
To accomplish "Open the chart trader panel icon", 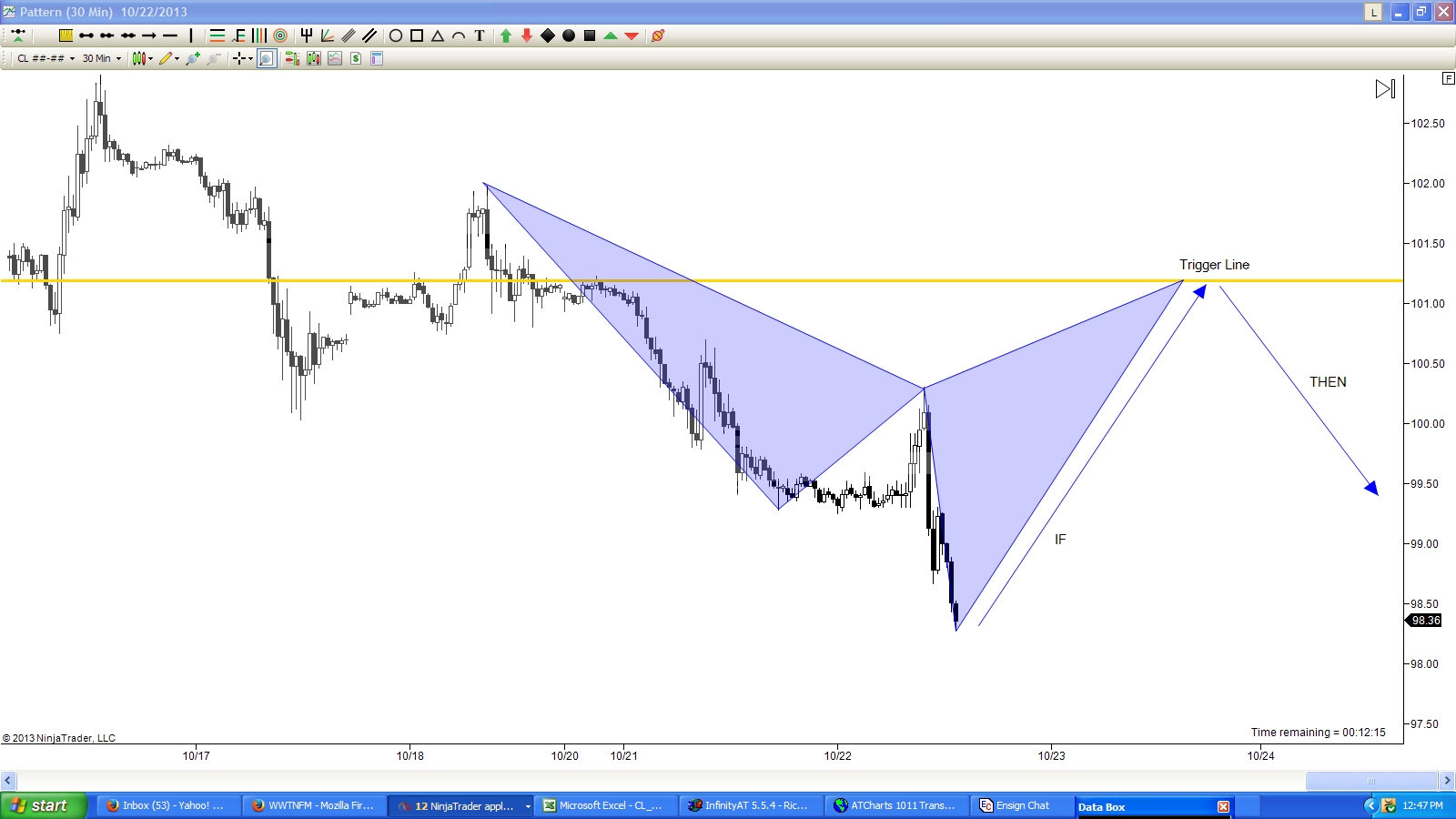I will 292,58.
